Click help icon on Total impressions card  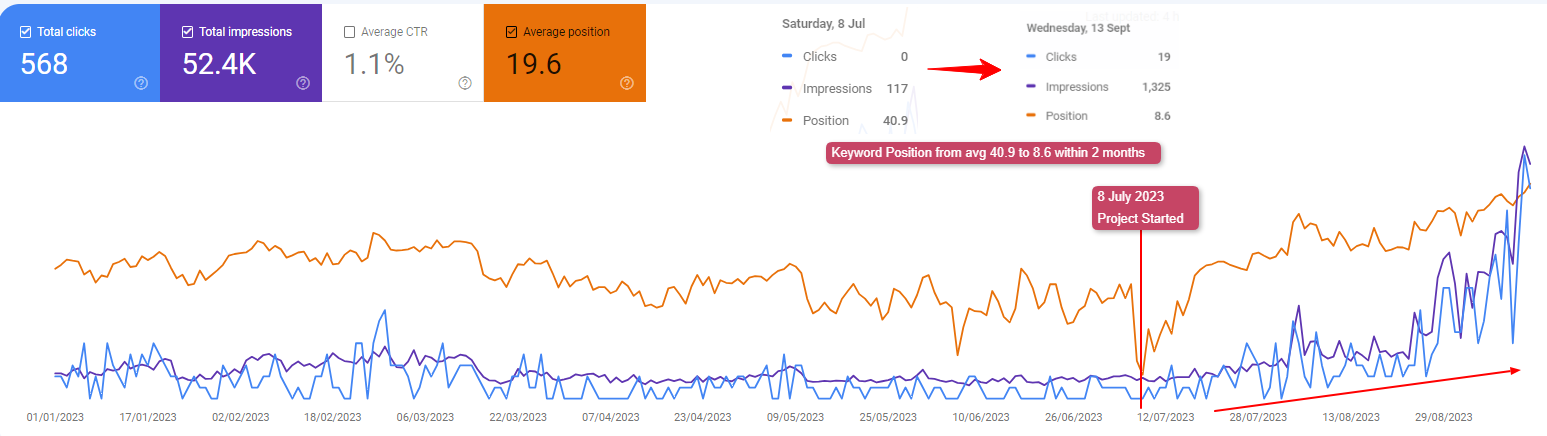[303, 83]
